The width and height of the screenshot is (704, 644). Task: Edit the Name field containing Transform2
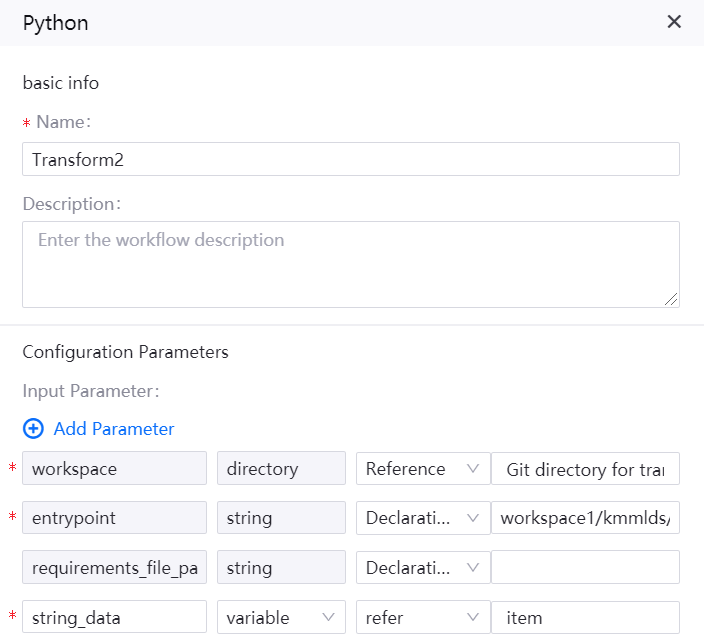[x=350, y=159]
